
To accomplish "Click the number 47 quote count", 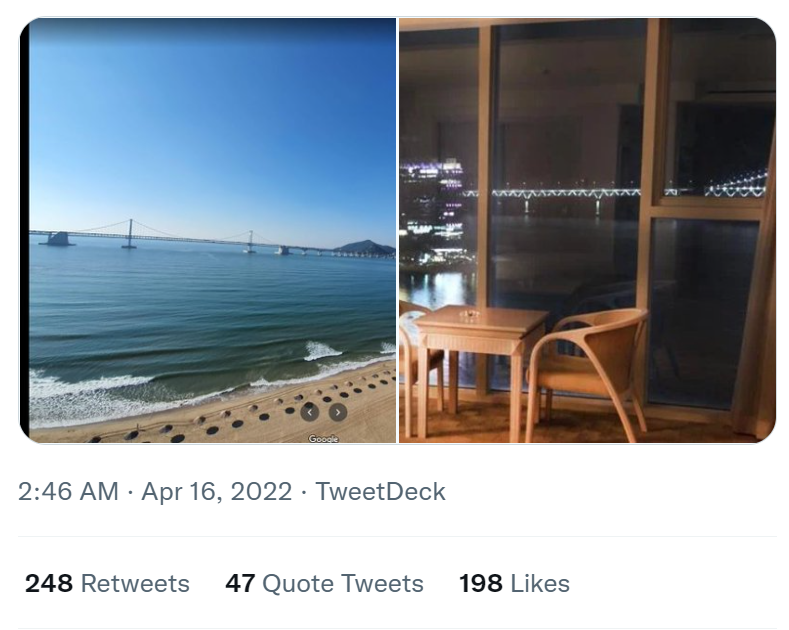I will (x=240, y=584).
